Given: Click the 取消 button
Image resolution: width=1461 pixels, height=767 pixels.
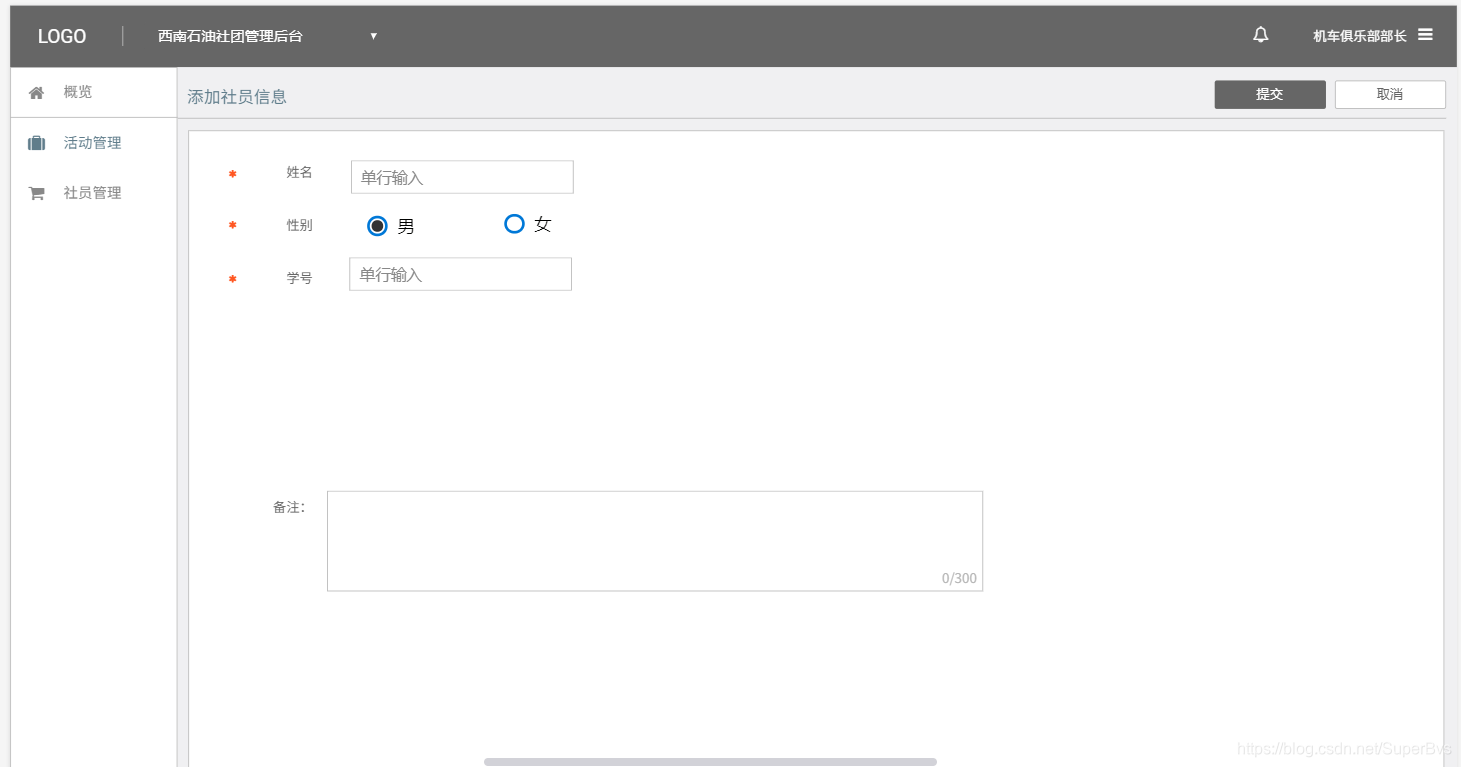Looking at the screenshot, I should pos(1390,94).
